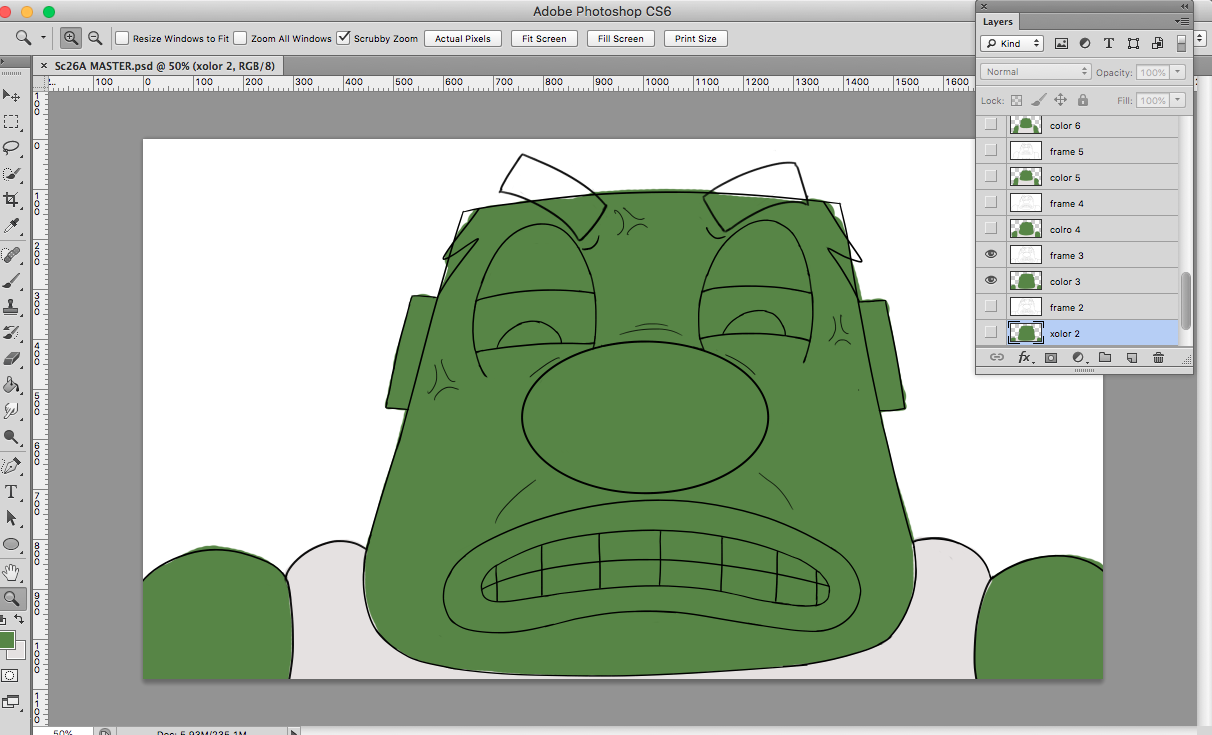Select the Blur tool
The height and width of the screenshot is (735, 1212).
tap(12, 410)
